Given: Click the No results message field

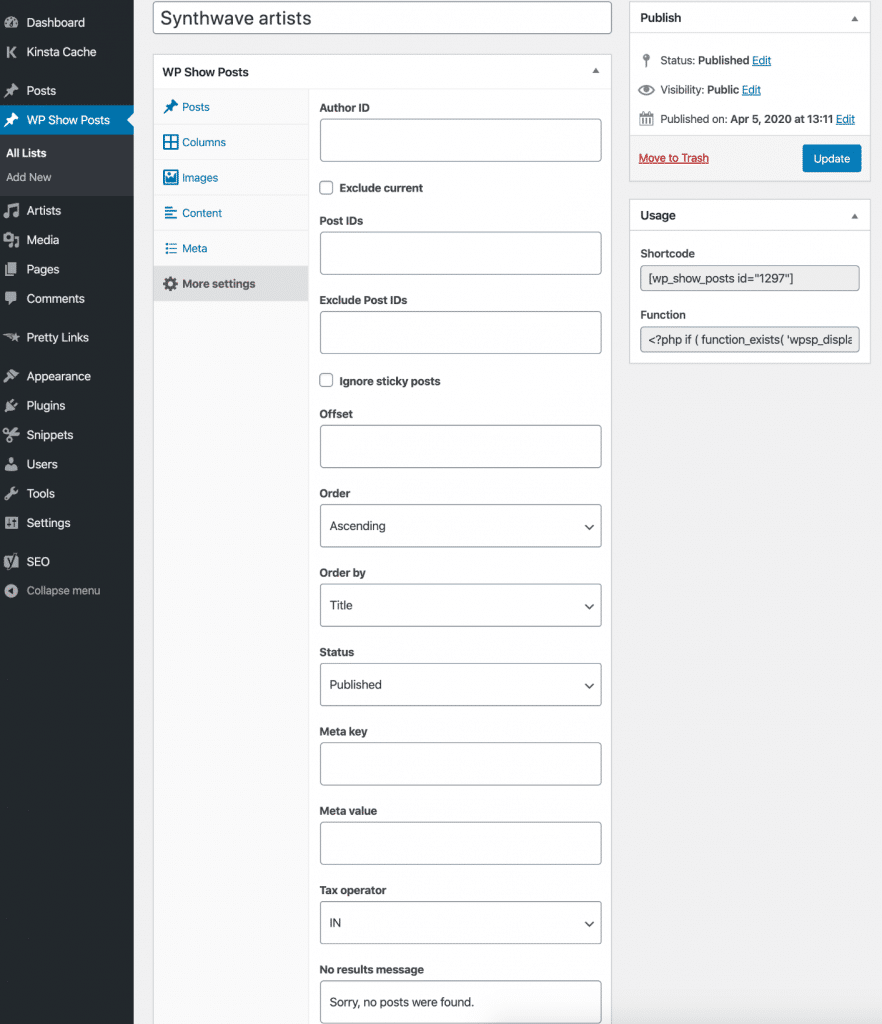Looking at the screenshot, I should click(460, 1002).
